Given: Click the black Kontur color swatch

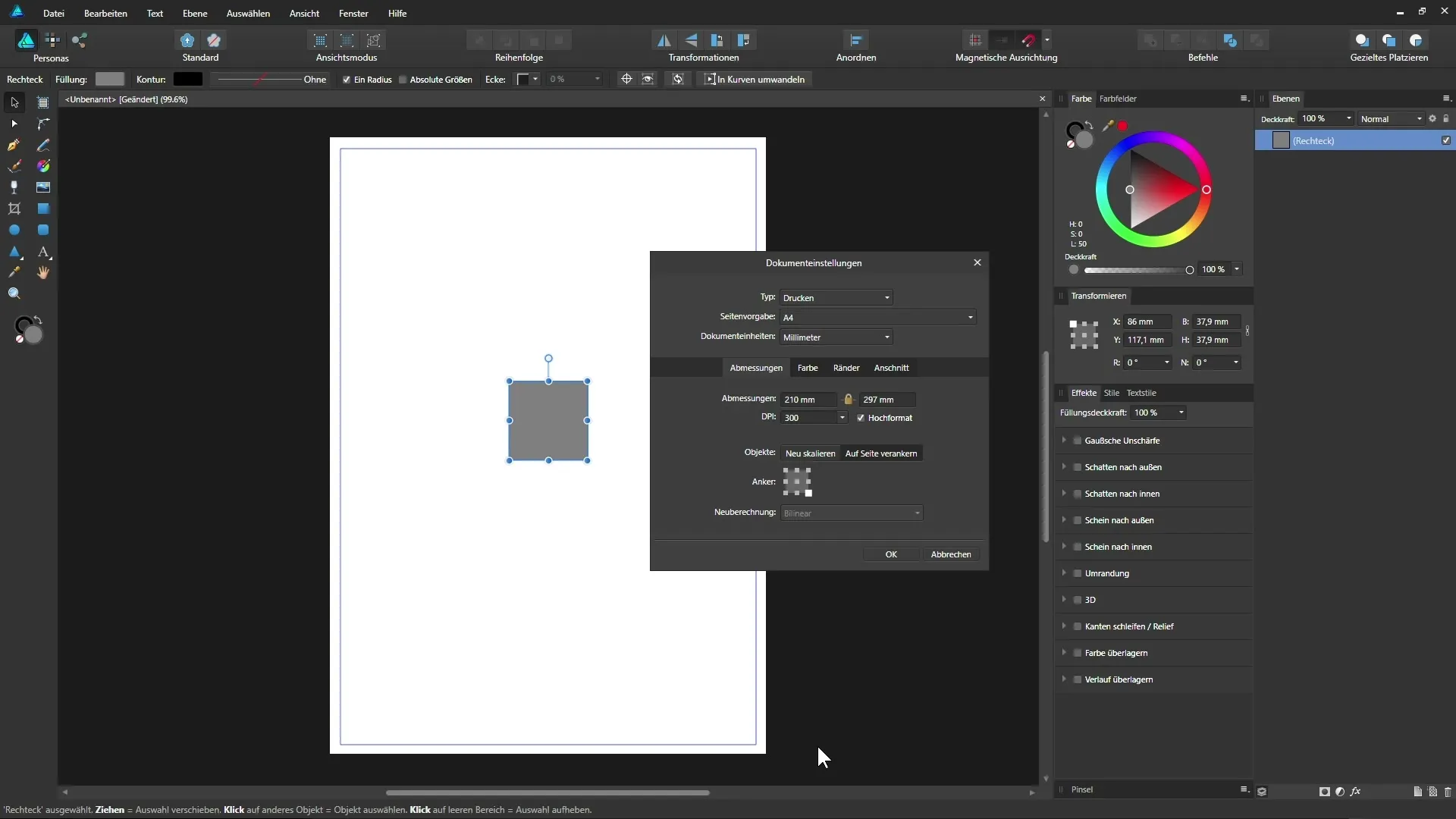Looking at the screenshot, I should 188,80.
